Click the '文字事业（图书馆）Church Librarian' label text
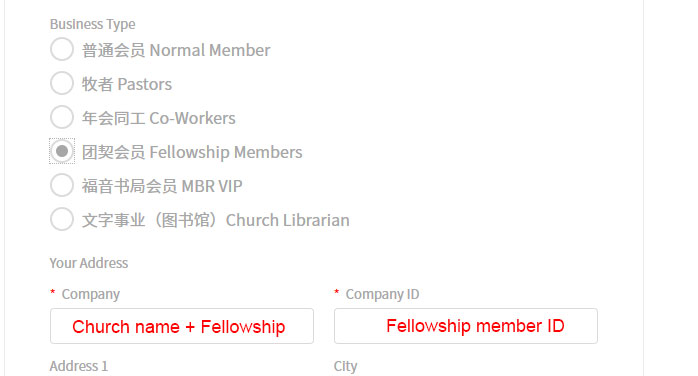The height and width of the screenshot is (376, 698). pos(215,220)
